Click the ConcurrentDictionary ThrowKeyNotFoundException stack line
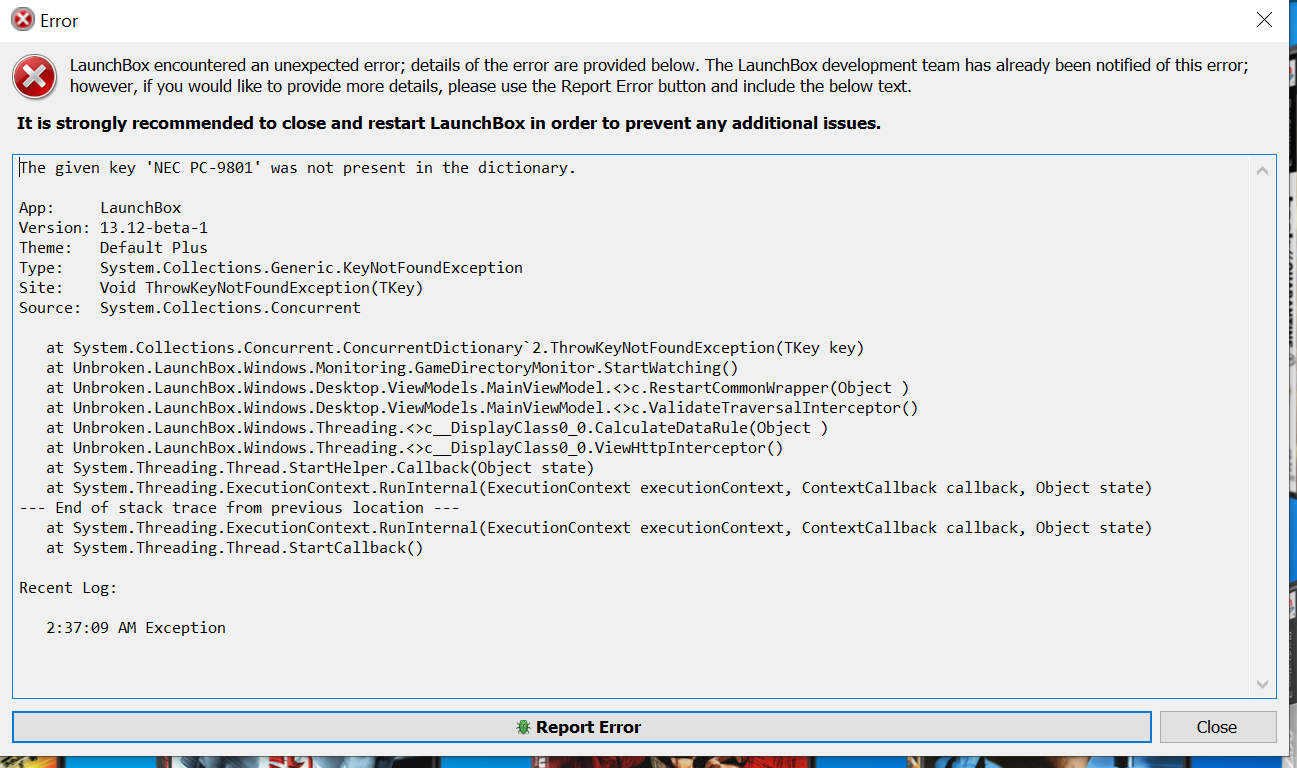Image resolution: width=1297 pixels, height=768 pixels. [455, 348]
